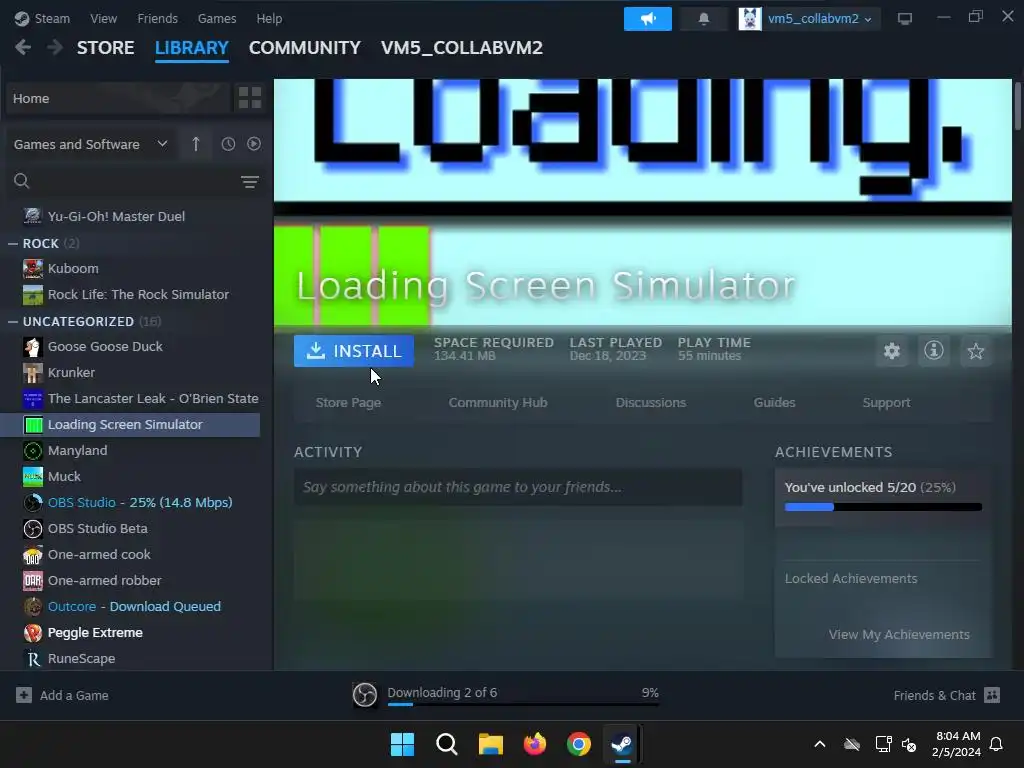1024x768 pixels.
Task: Open the Friends & Chat grid icon
Action: point(991,696)
